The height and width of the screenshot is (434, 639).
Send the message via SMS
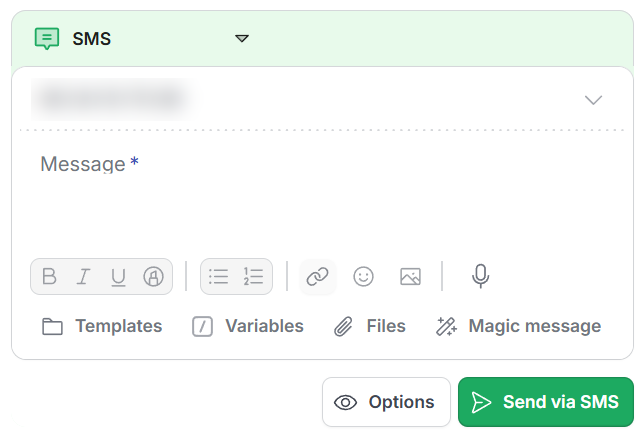point(546,402)
